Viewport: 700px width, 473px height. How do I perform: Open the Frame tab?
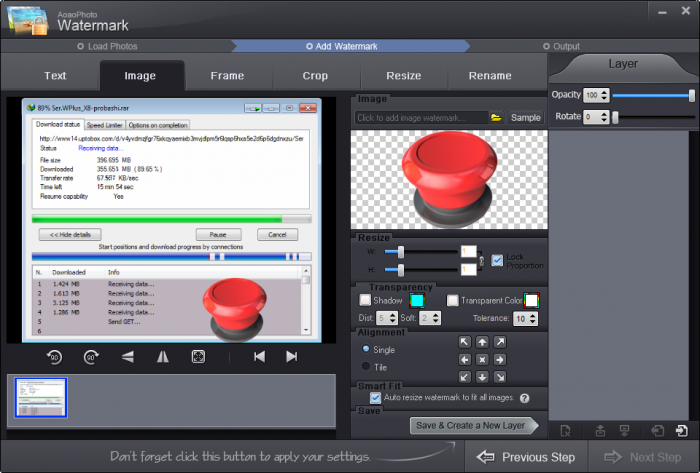pyautogui.click(x=227, y=76)
